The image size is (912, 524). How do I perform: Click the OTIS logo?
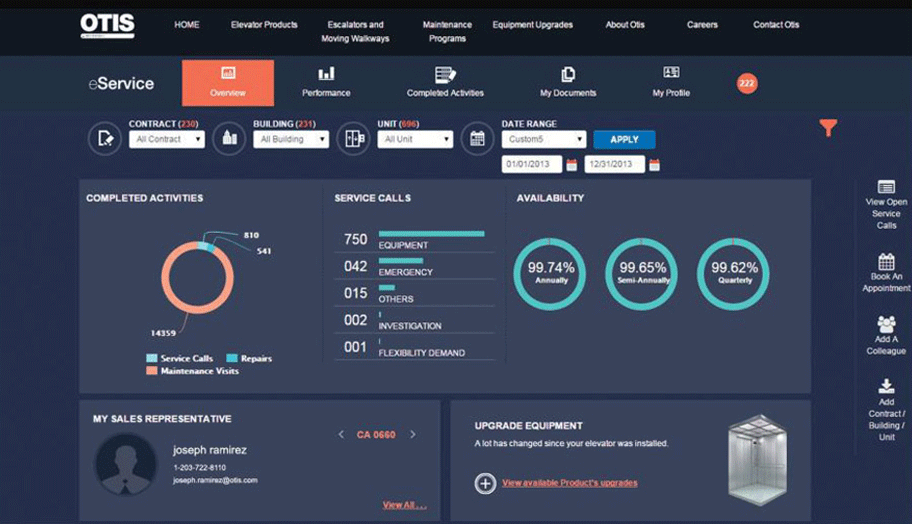click(108, 26)
